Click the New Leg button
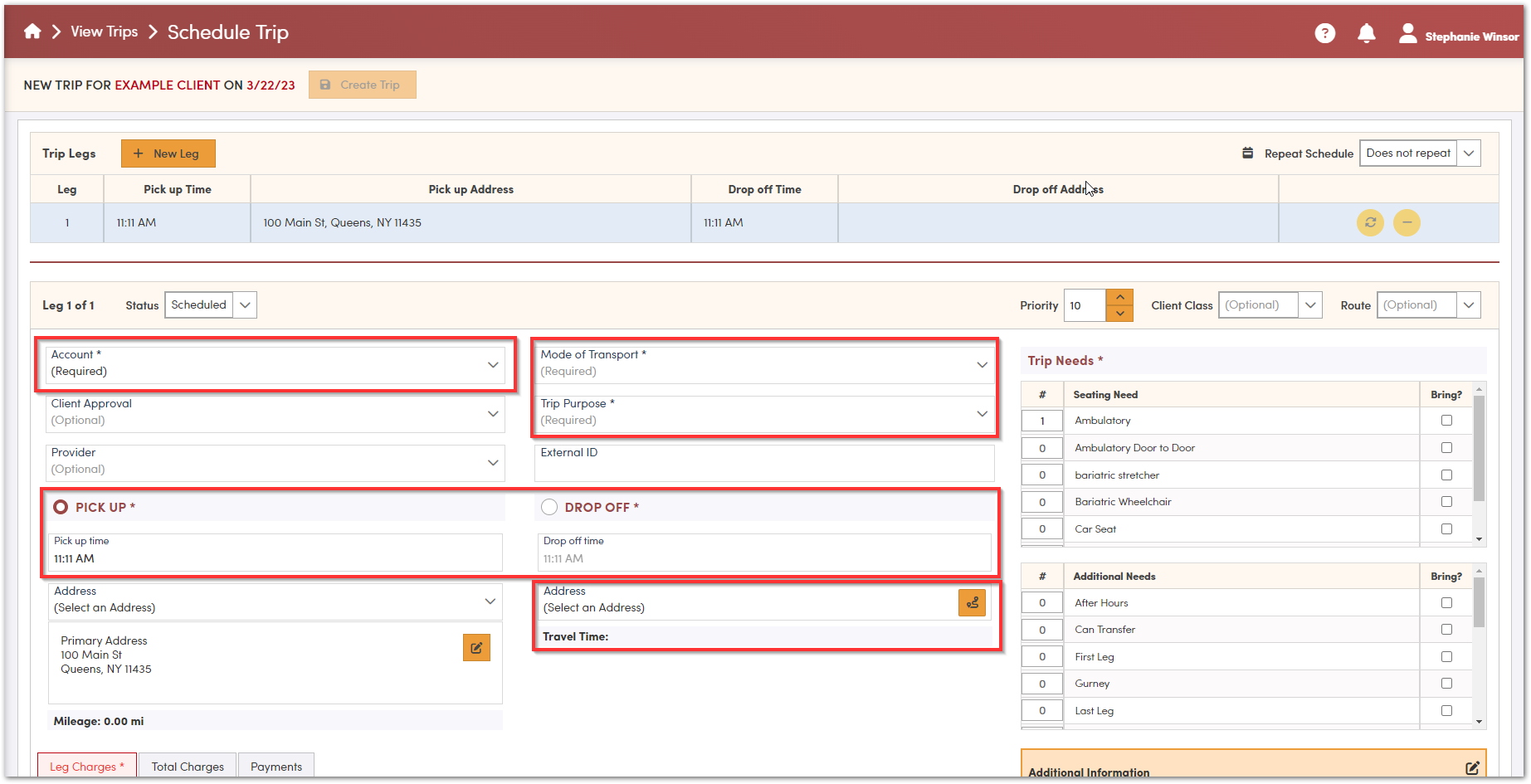 [168, 153]
